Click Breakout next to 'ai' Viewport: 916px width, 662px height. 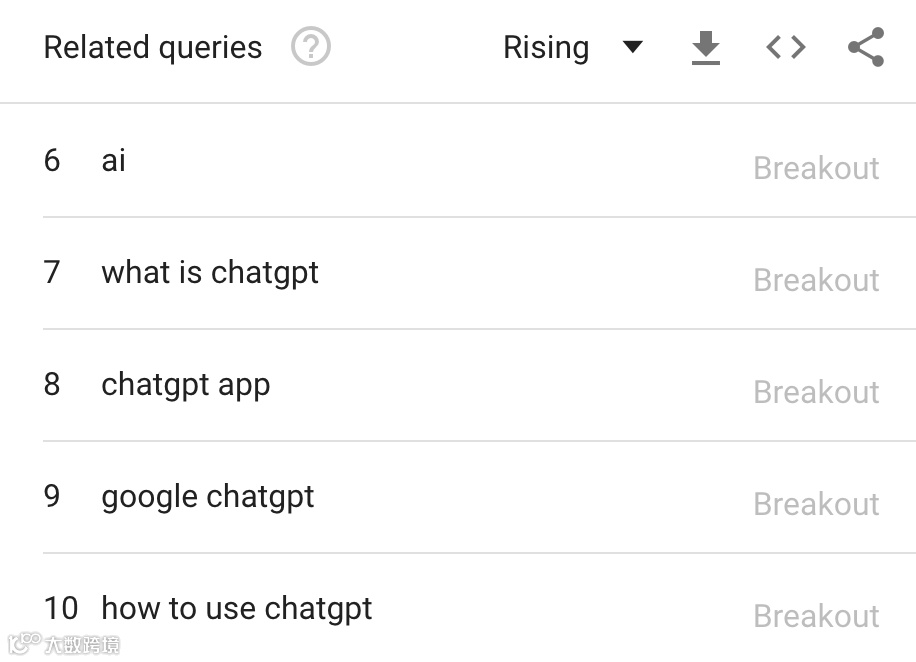point(816,167)
